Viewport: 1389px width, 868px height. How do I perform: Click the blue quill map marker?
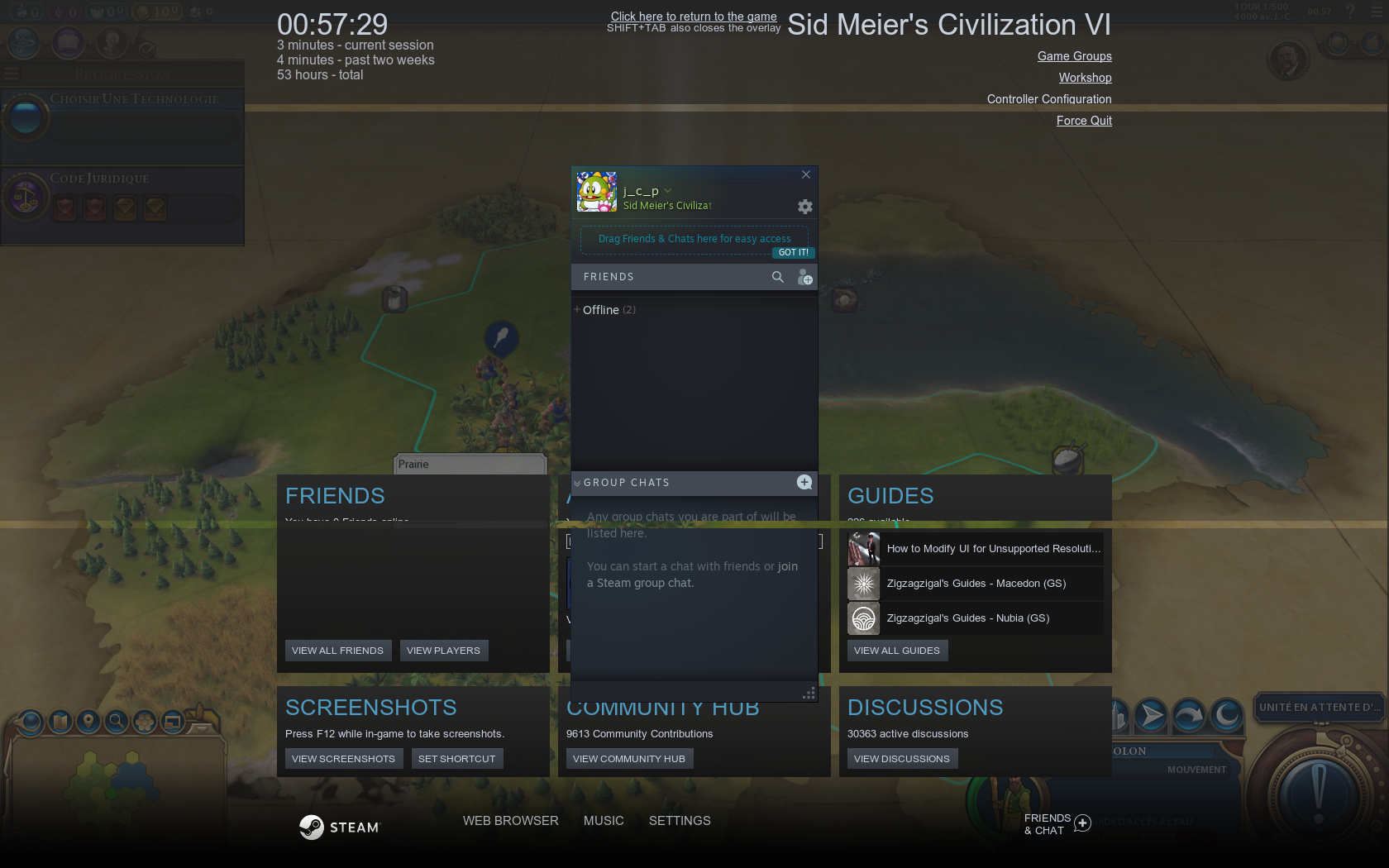click(x=501, y=337)
